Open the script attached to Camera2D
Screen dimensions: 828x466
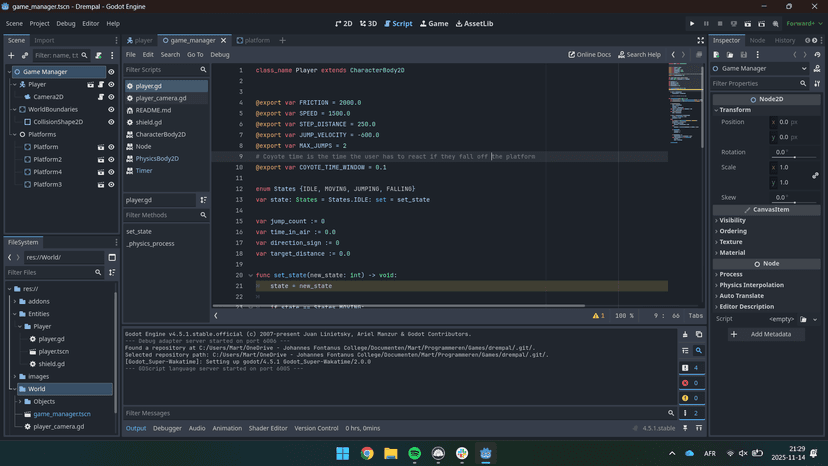click(100, 97)
